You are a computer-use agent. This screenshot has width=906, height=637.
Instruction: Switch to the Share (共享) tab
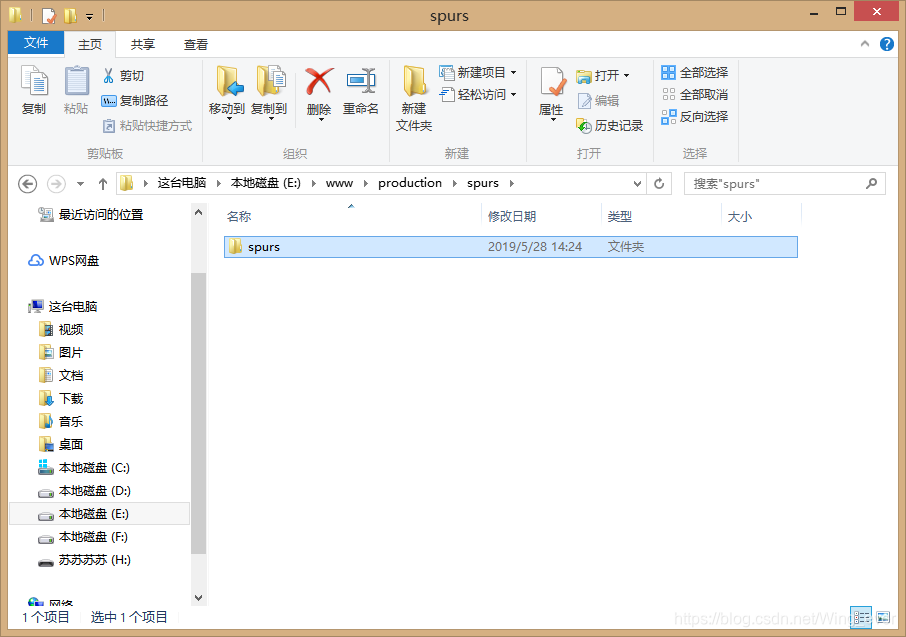click(x=143, y=45)
